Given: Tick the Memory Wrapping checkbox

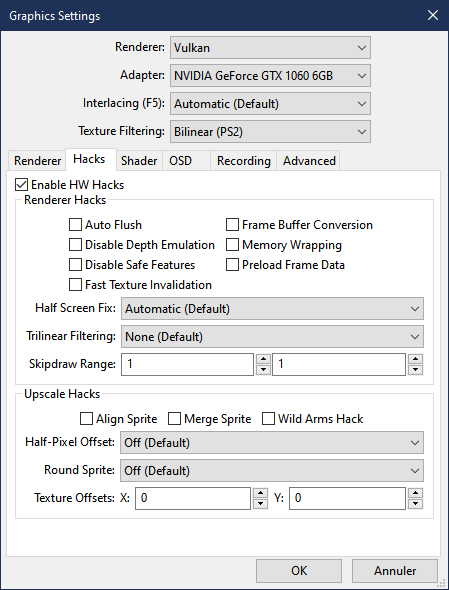Looking at the screenshot, I should point(232,245).
